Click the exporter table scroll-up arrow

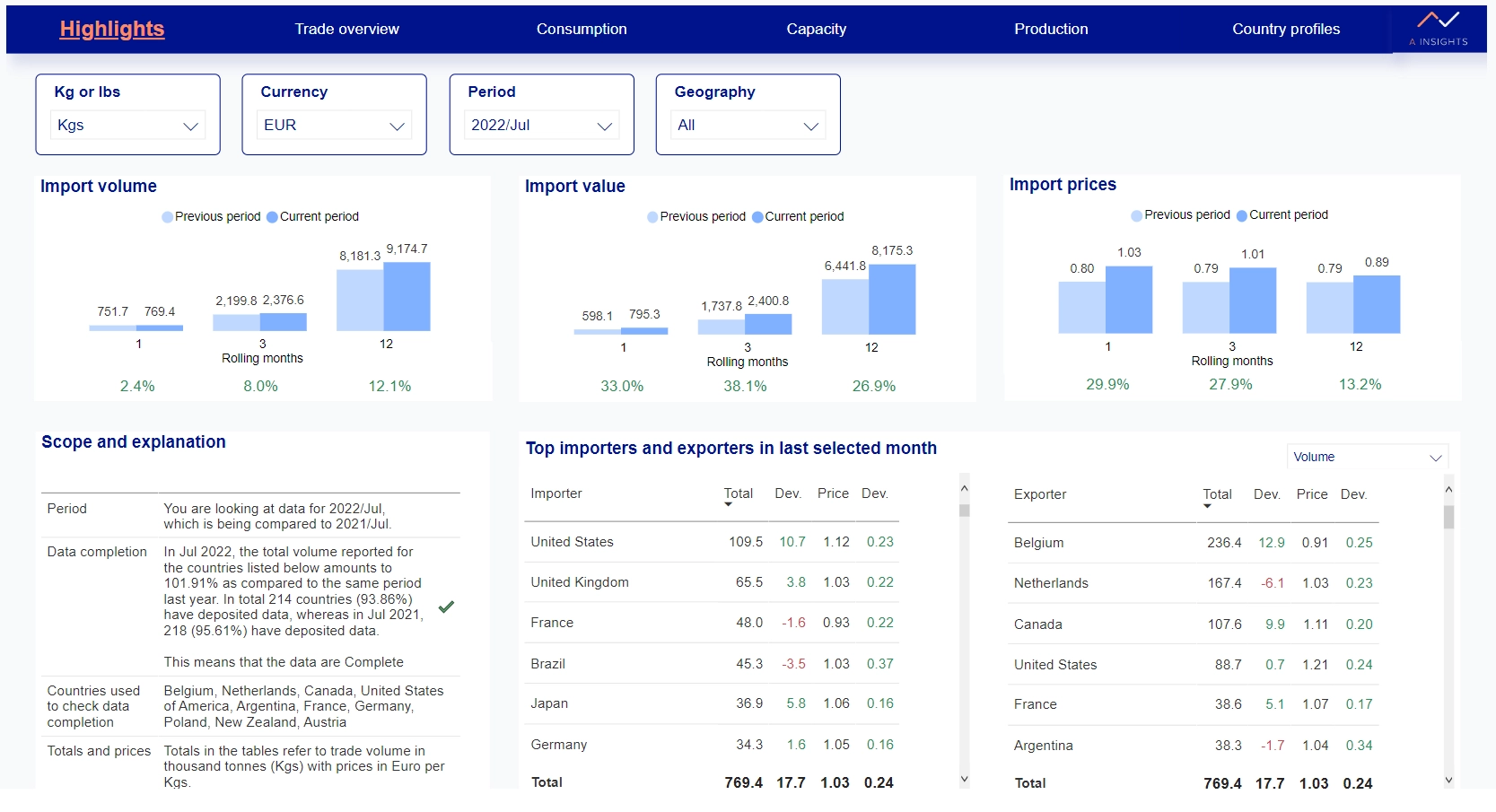click(x=1448, y=490)
